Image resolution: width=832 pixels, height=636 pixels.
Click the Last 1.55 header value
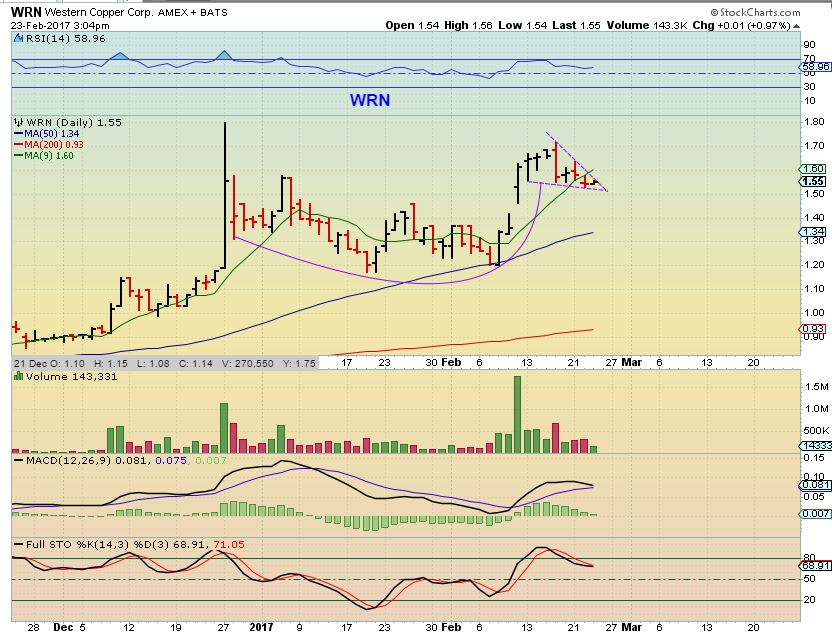pyautogui.click(x=576, y=25)
